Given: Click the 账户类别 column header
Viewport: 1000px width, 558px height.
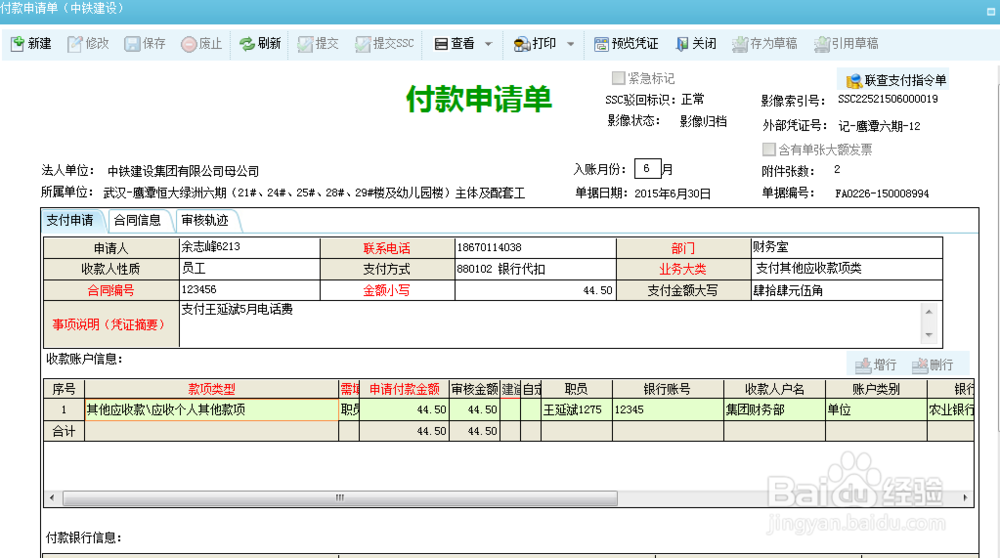Looking at the screenshot, I should [x=876, y=389].
